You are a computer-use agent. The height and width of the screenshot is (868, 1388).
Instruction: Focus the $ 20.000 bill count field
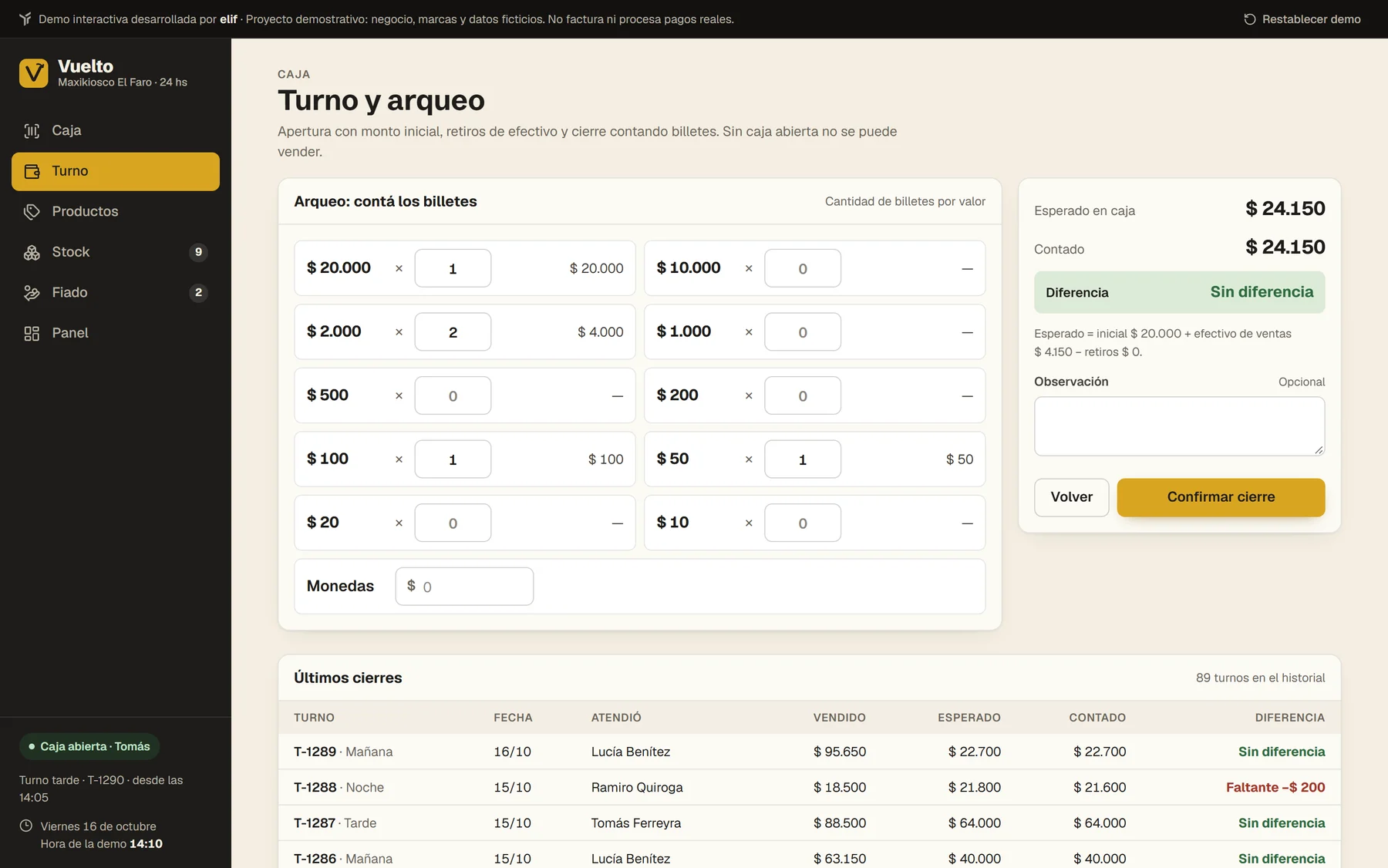[453, 268]
